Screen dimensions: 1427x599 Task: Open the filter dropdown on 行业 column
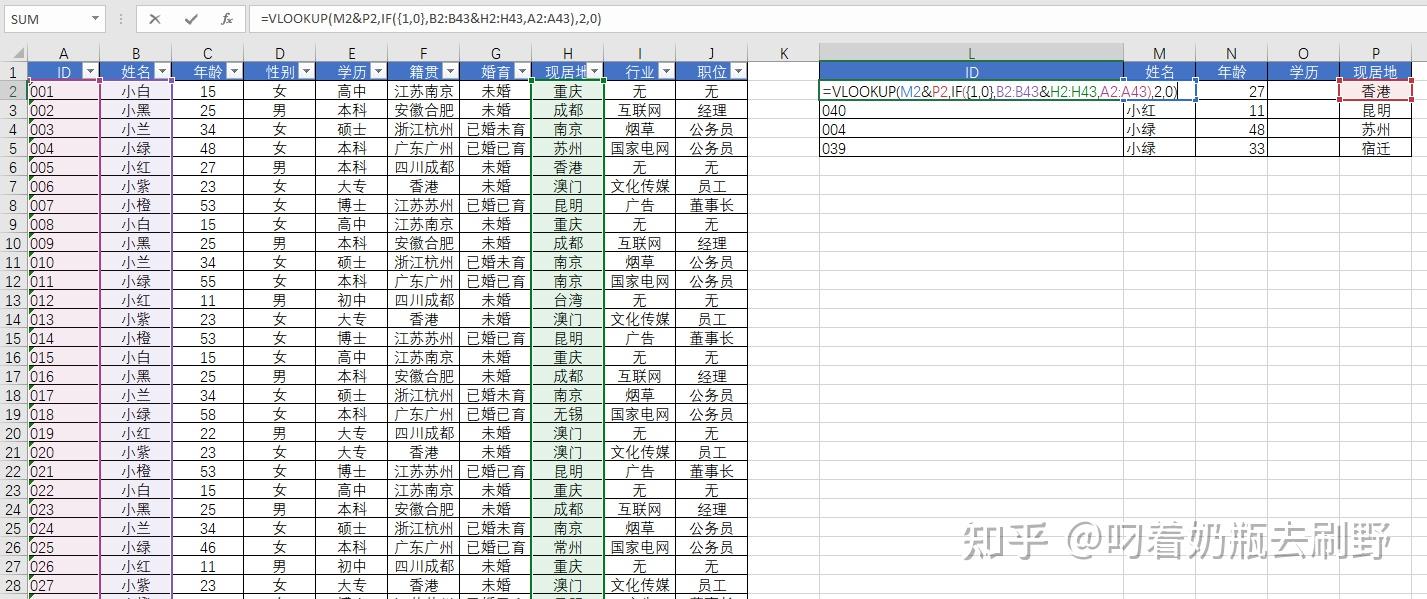[666, 71]
